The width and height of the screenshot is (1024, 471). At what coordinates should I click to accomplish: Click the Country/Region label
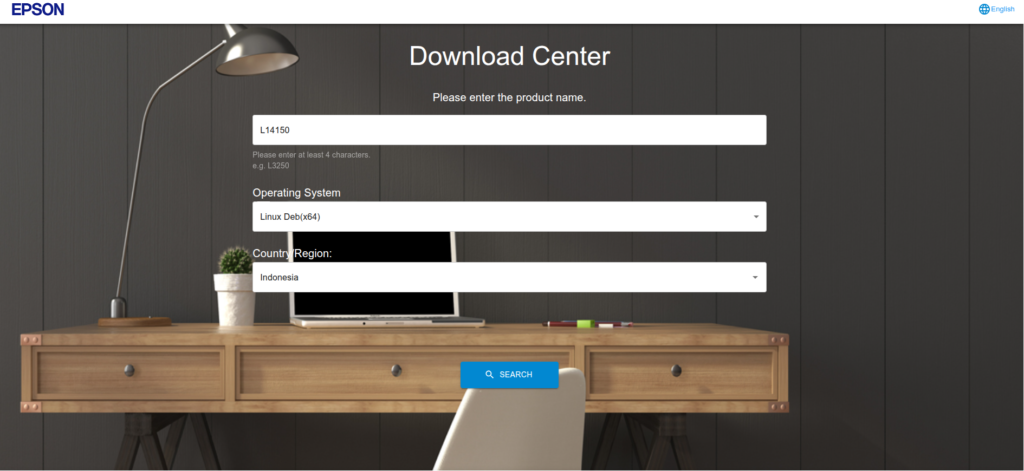292,254
